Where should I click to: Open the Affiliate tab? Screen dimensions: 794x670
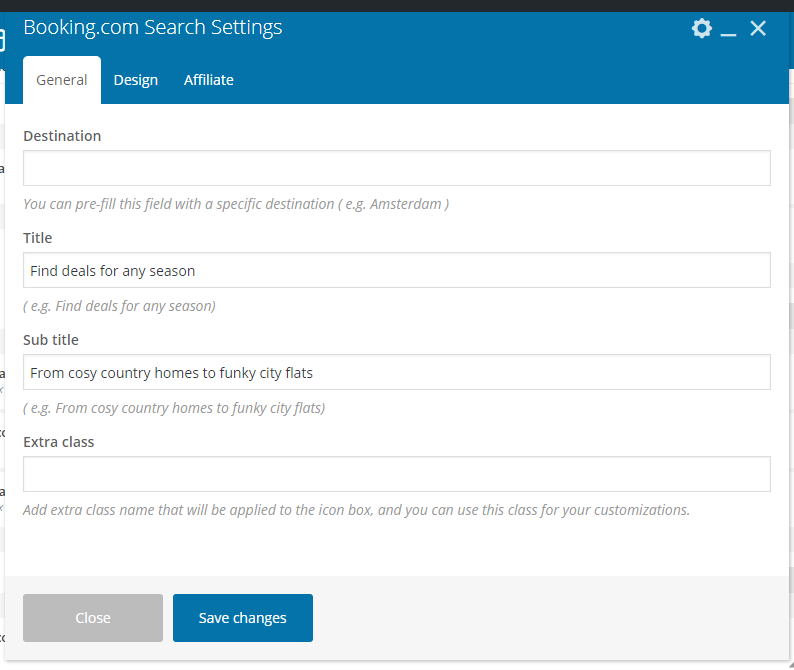point(209,80)
